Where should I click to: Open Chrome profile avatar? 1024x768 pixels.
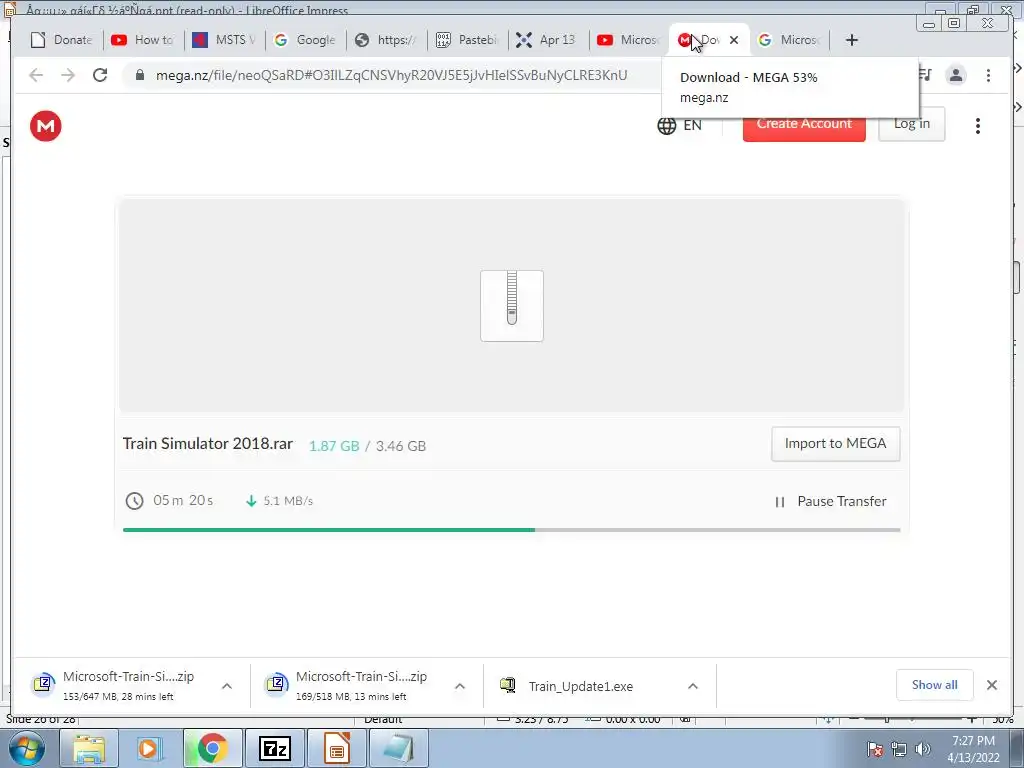956,75
